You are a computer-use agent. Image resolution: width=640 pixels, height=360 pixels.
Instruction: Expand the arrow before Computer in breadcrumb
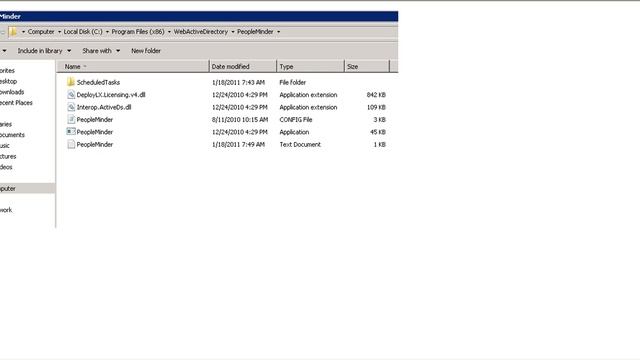click(23, 32)
